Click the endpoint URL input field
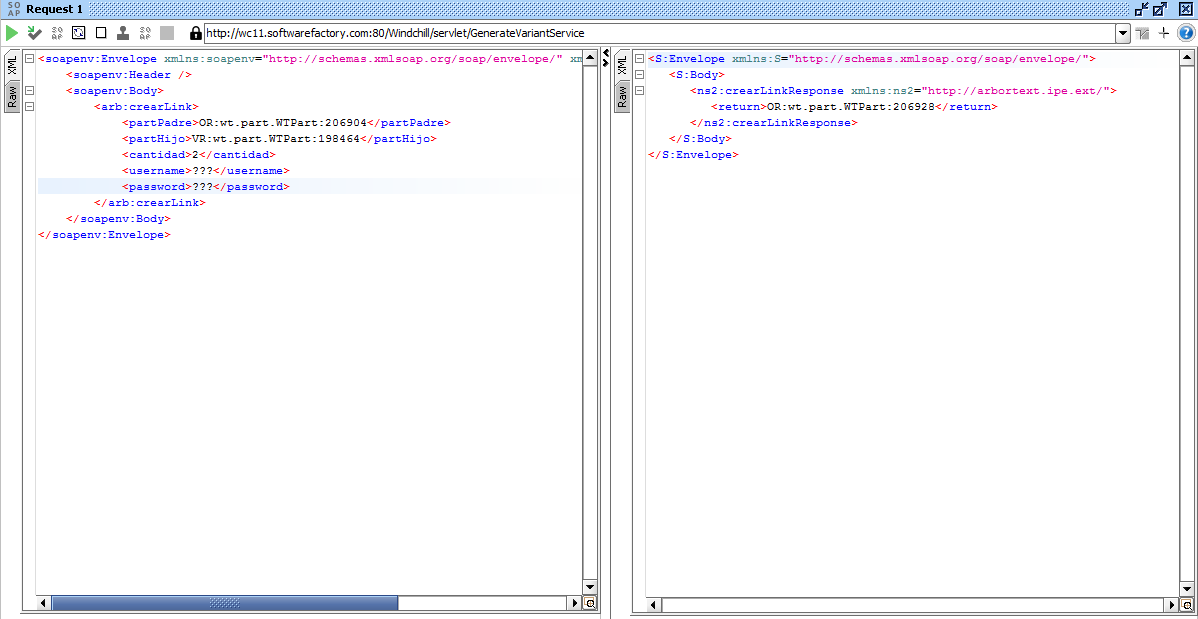 click(659, 34)
